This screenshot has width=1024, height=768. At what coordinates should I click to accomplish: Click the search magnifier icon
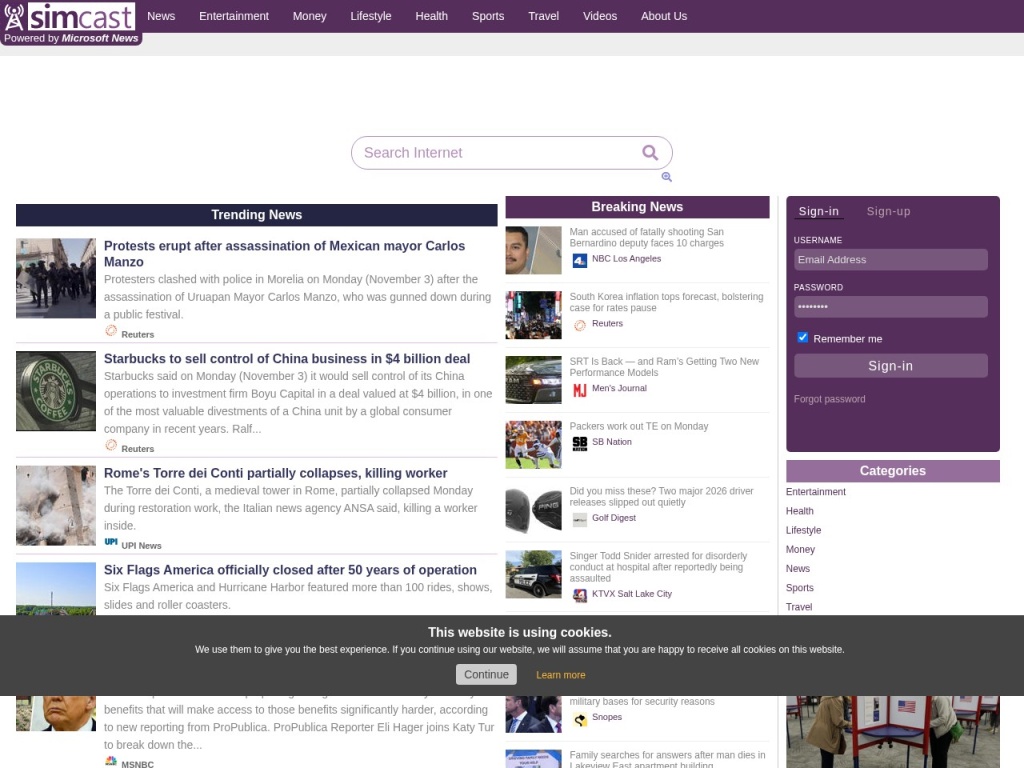(650, 153)
